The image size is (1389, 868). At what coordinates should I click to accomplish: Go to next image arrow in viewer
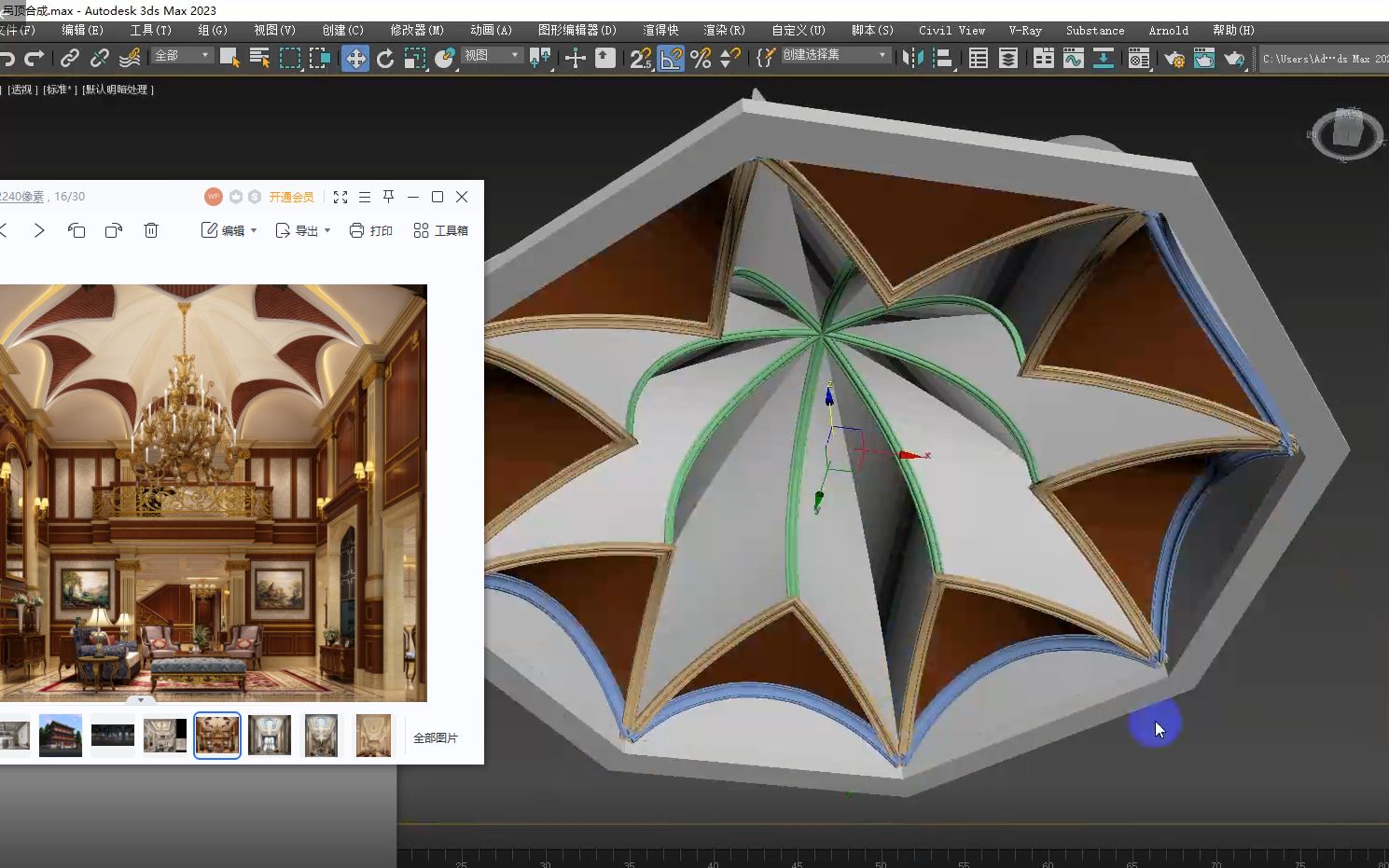pyautogui.click(x=39, y=230)
